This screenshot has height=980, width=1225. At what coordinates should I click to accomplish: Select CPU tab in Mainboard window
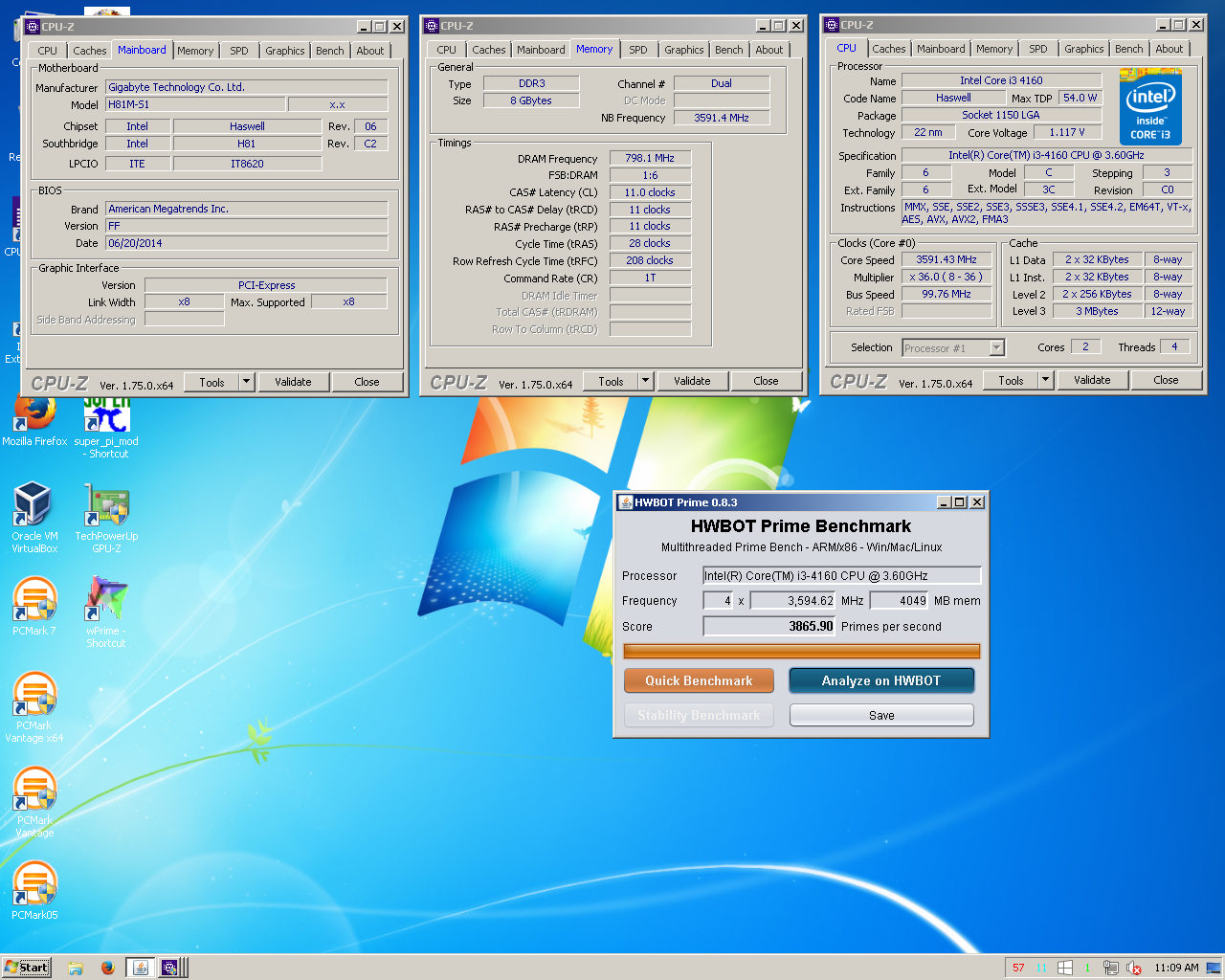48,51
